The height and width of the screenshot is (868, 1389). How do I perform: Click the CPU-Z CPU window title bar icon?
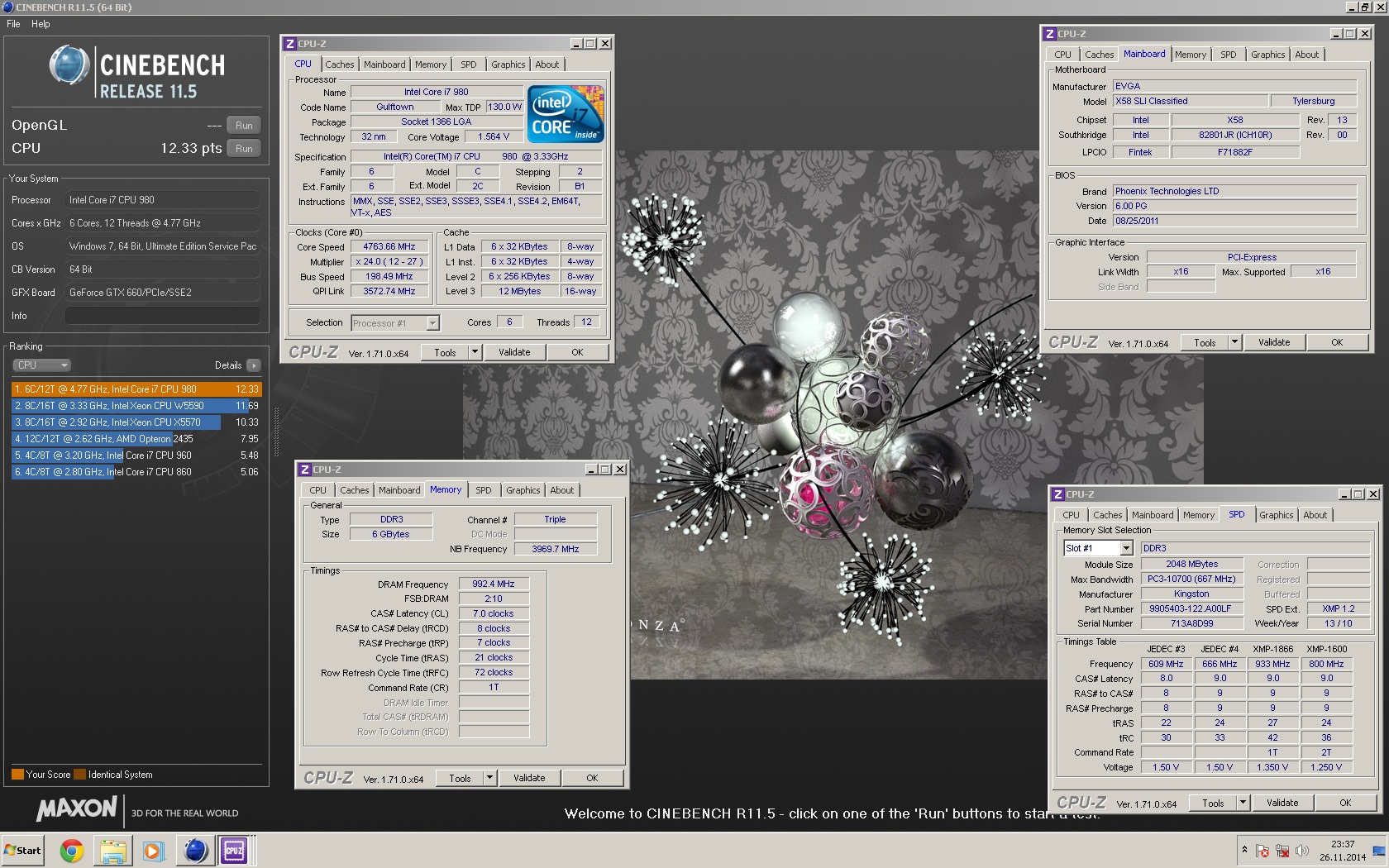click(x=289, y=44)
